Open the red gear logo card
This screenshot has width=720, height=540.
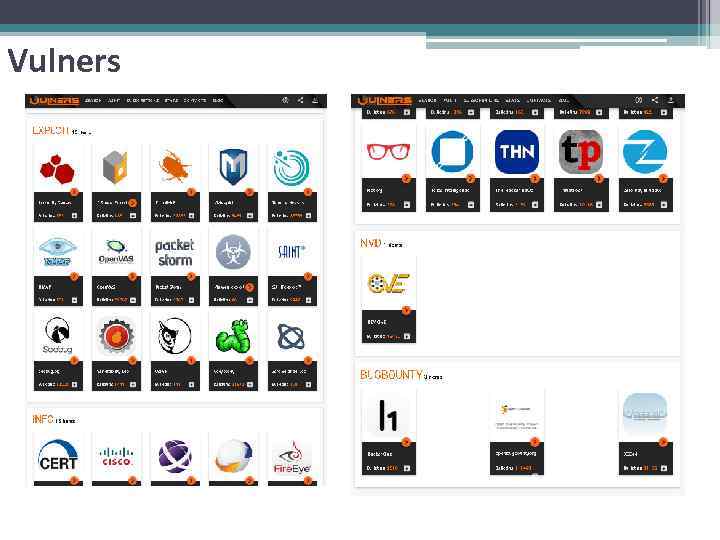pyautogui.click(x=116, y=352)
